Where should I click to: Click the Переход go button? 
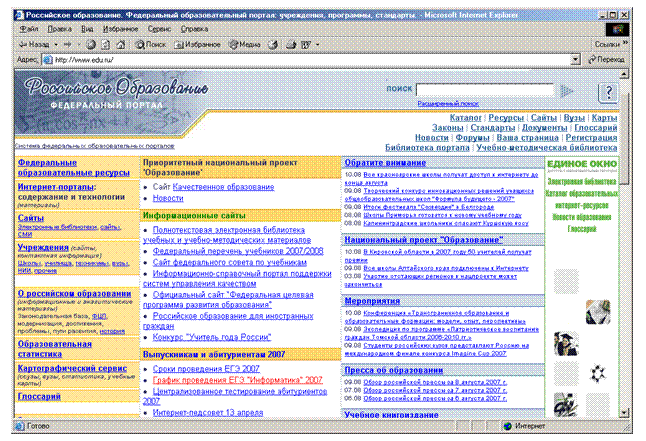coord(606,60)
